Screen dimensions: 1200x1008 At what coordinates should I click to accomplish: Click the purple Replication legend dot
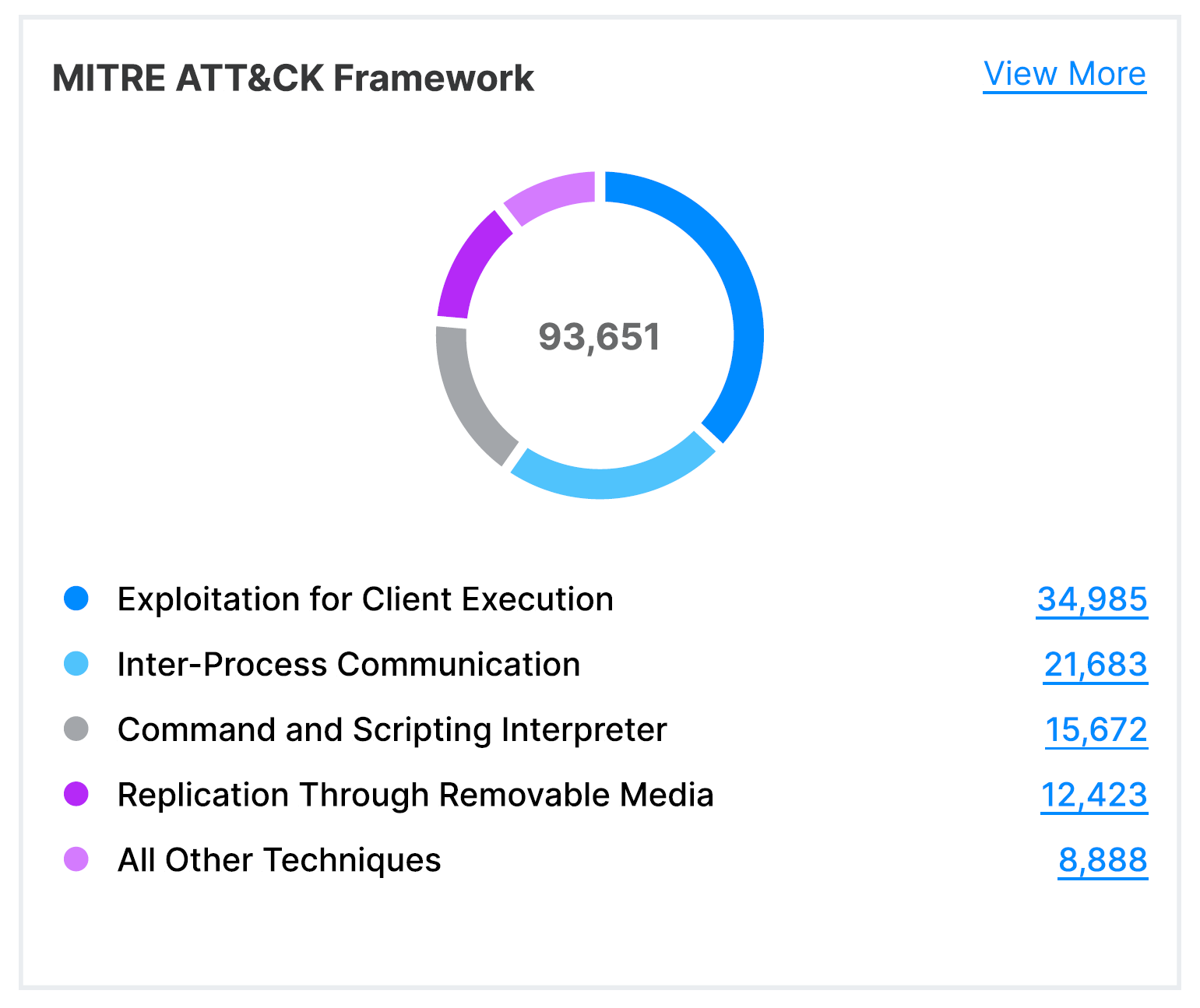point(76,796)
